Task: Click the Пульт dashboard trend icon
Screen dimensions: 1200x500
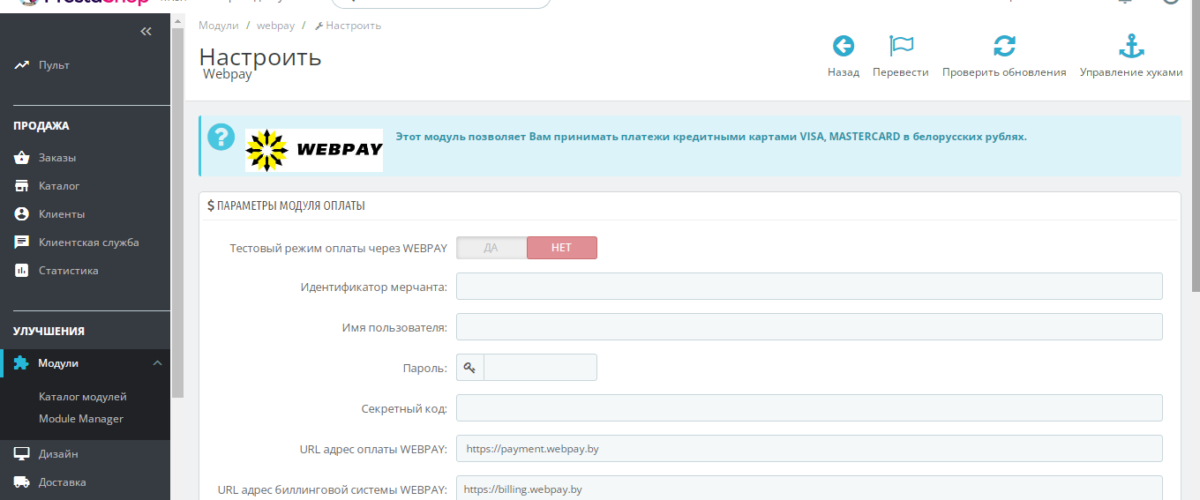Action: pyautogui.click(x=21, y=66)
